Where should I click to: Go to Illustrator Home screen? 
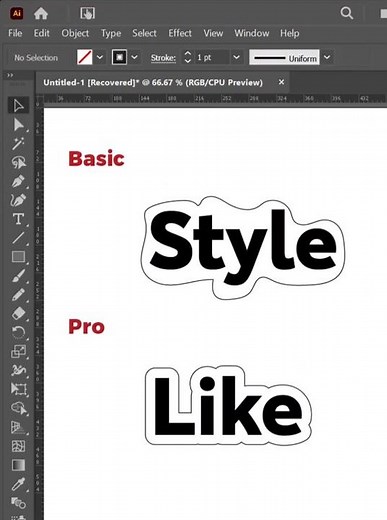click(41, 13)
